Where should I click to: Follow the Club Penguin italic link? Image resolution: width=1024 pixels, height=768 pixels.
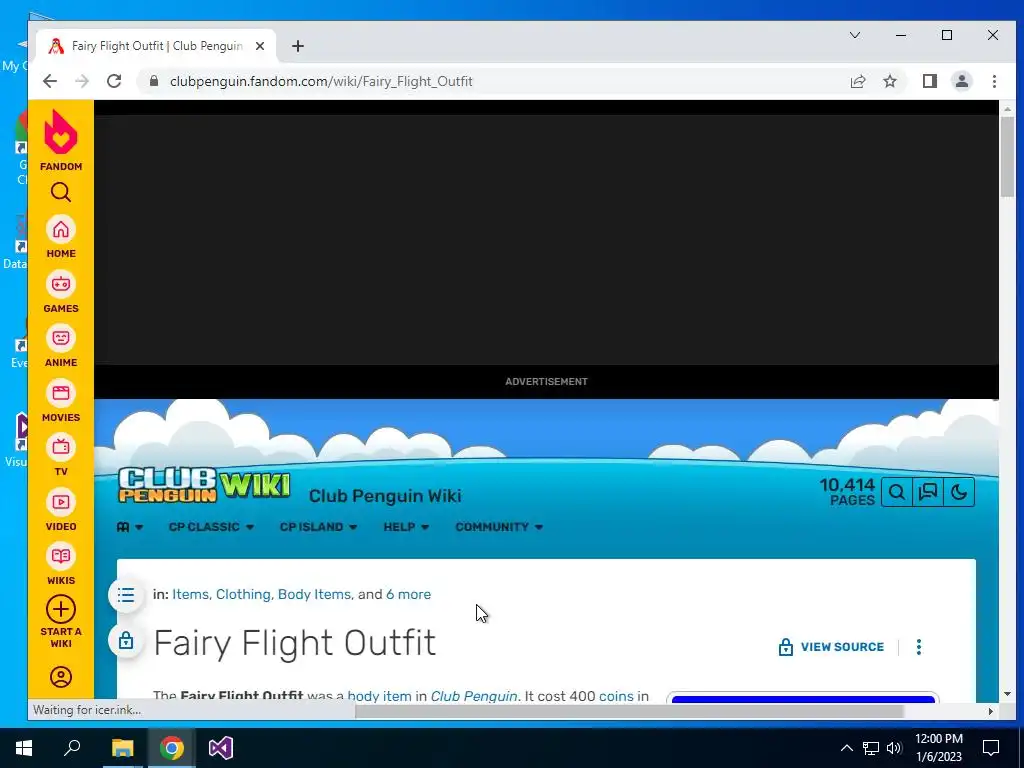pos(474,696)
